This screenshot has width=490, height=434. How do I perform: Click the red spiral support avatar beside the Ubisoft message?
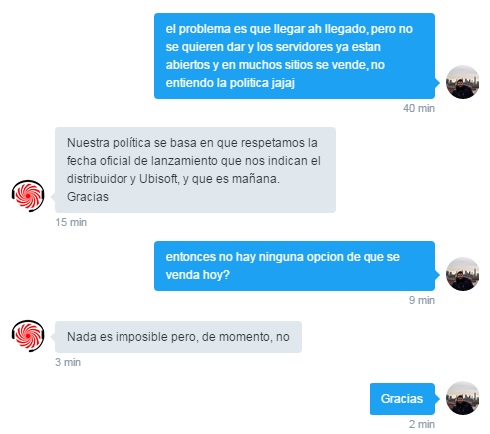(28, 196)
